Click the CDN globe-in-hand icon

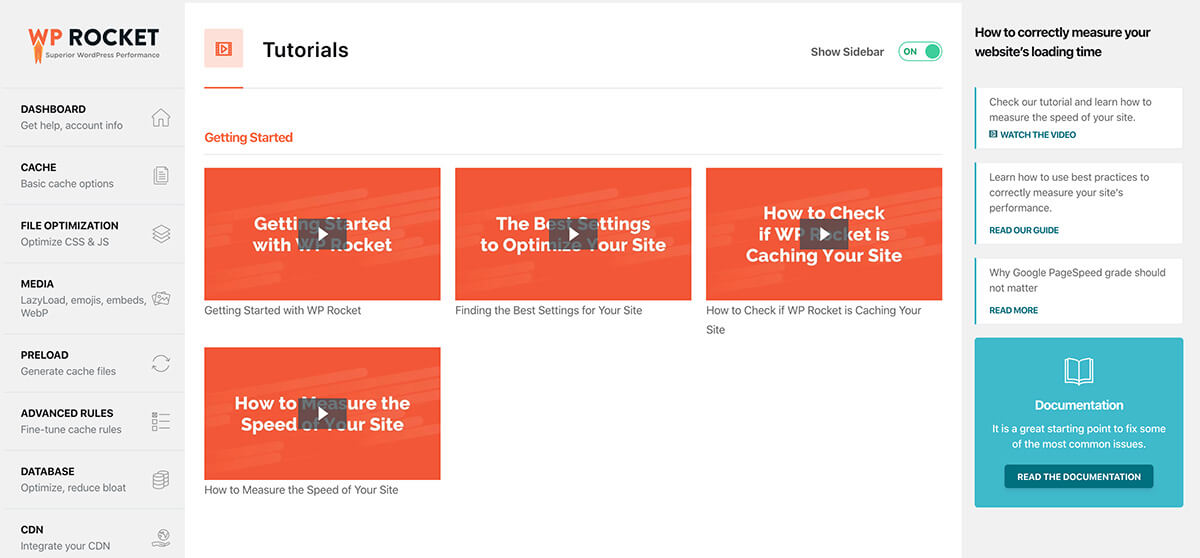pyautogui.click(x=160, y=538)
